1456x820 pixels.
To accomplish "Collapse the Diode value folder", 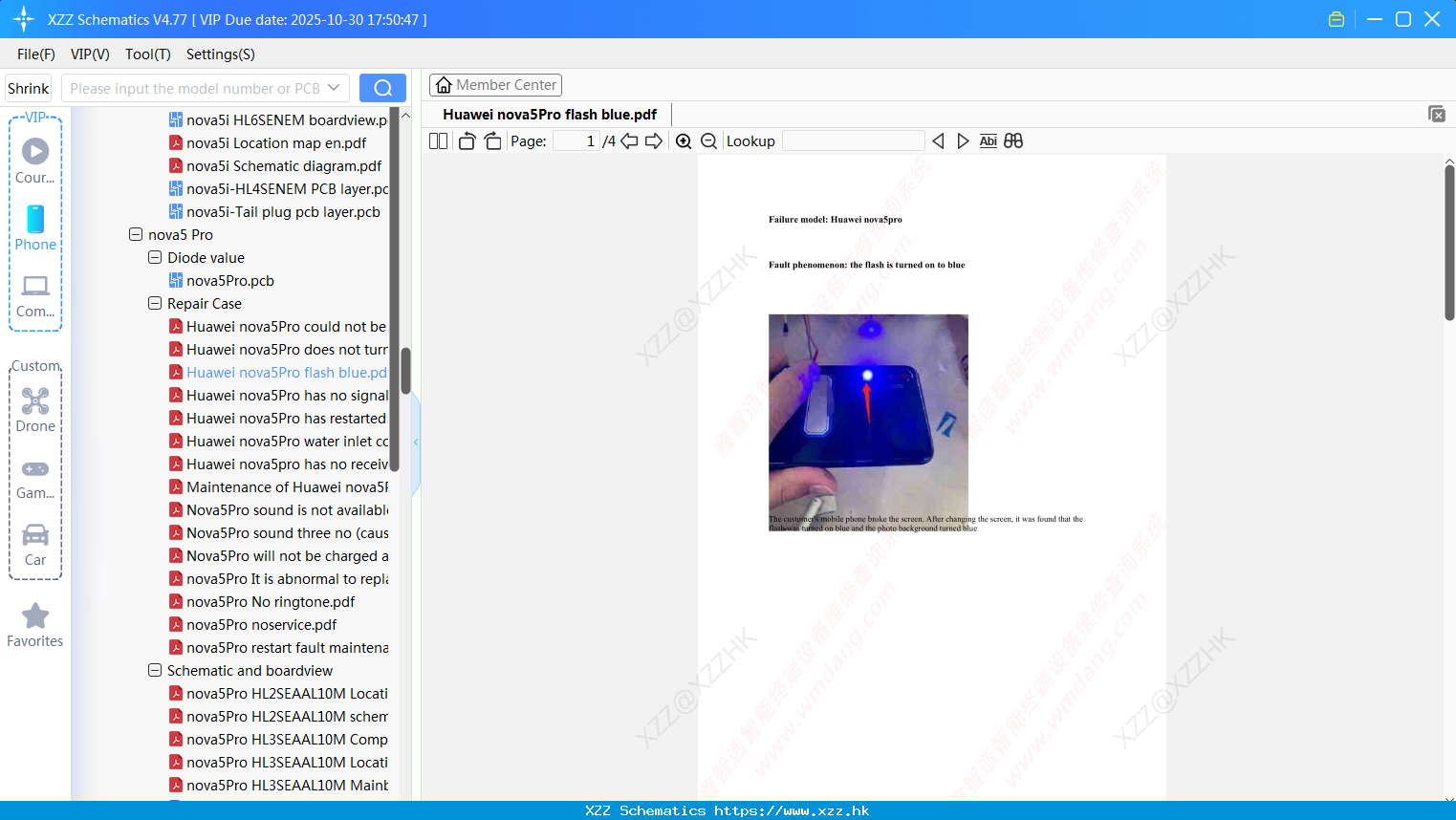I will 155,257.
